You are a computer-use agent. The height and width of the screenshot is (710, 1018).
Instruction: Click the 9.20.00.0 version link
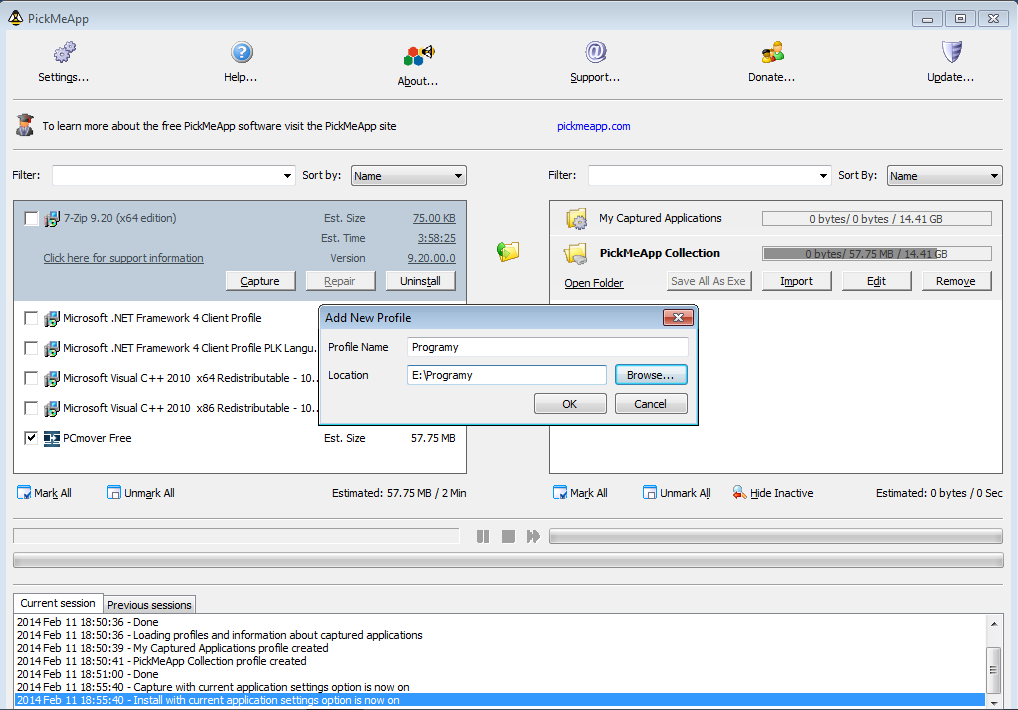pyautogui.click(x=432, y=258)
